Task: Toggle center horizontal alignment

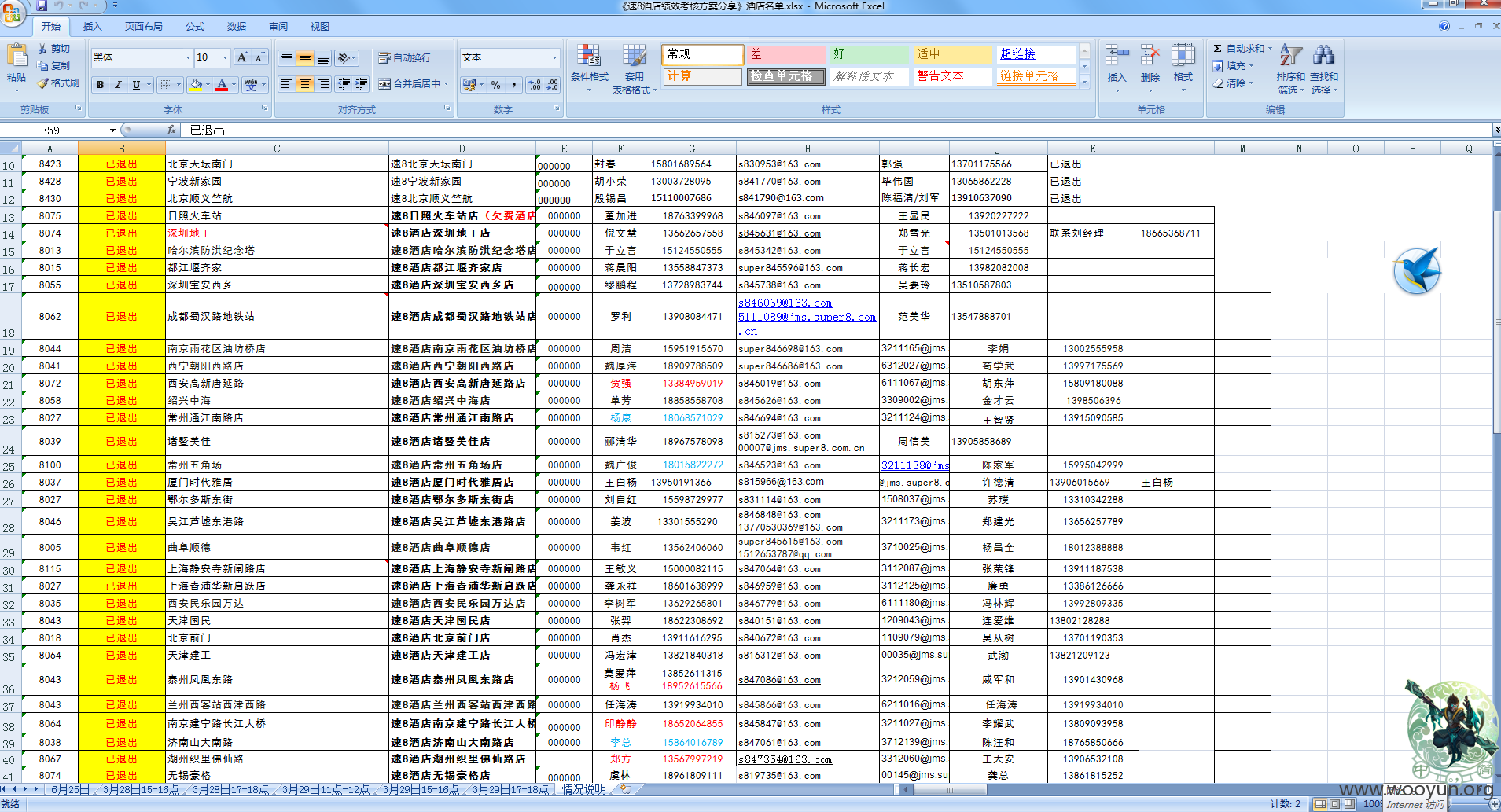Action: 304,84
